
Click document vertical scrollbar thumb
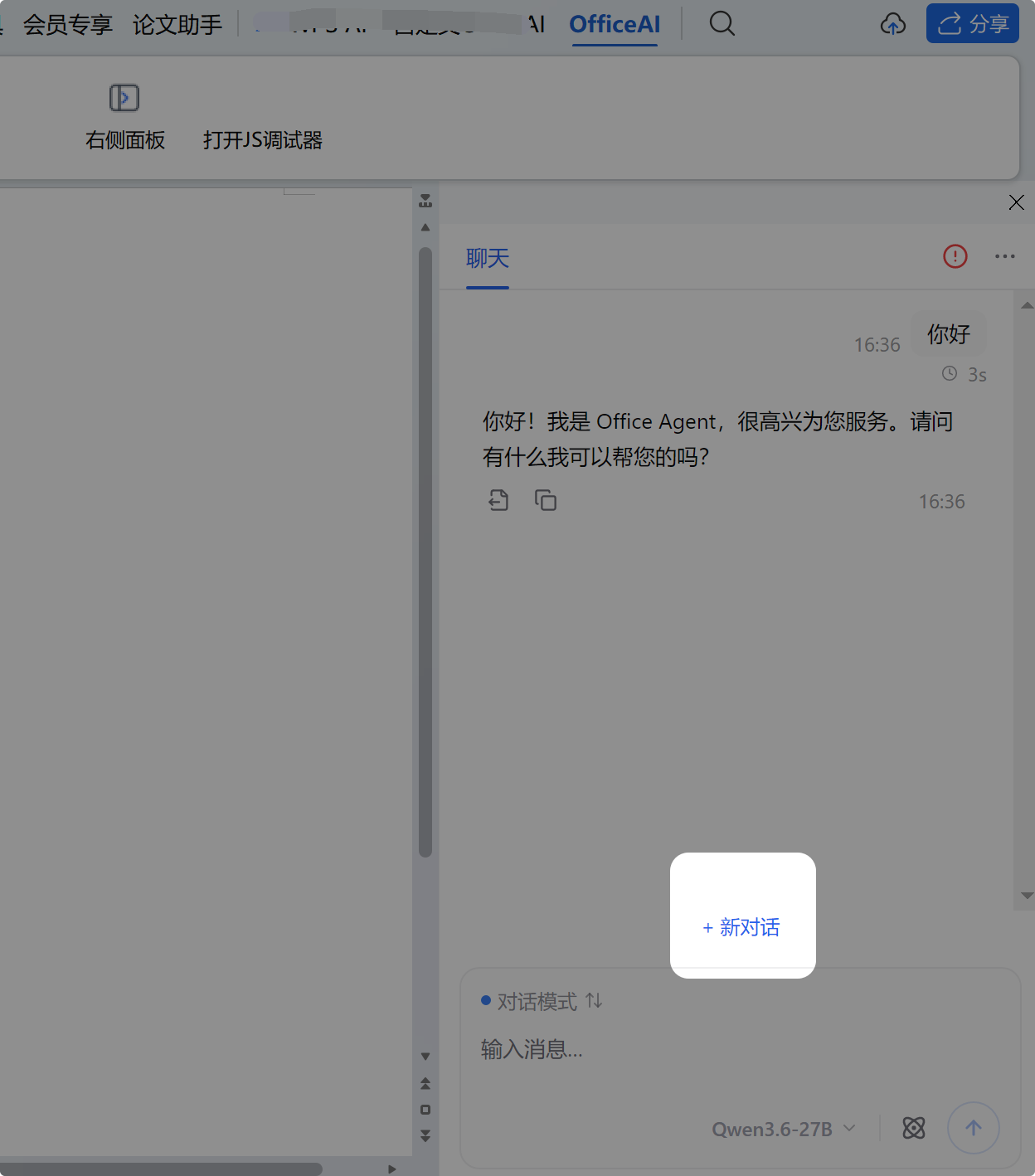(x=425, y=552)
